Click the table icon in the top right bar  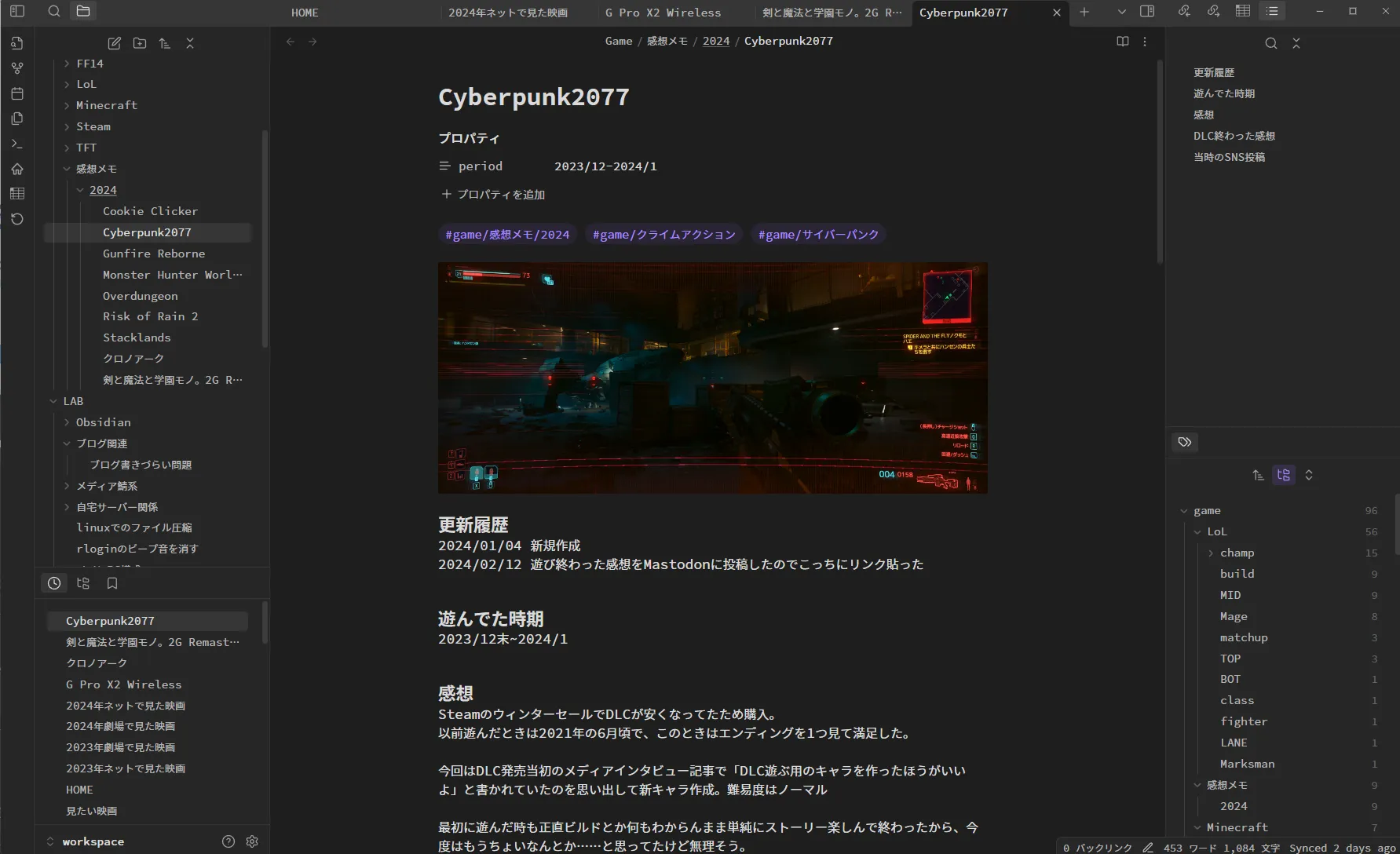1243,11
